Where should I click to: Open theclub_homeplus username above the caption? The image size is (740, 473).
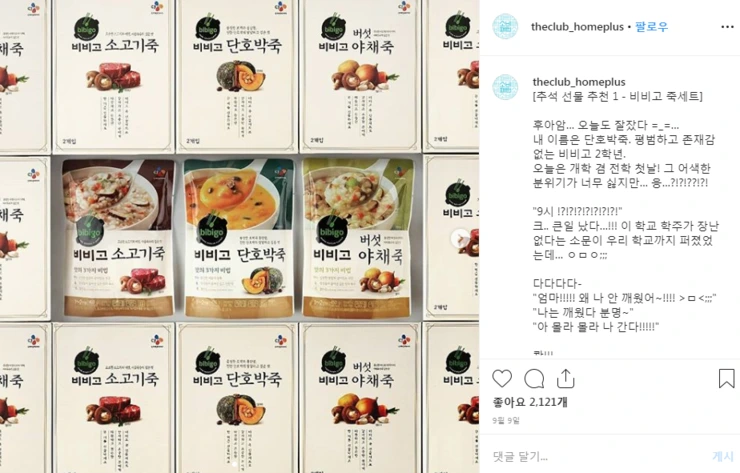(x=579, y=82)
